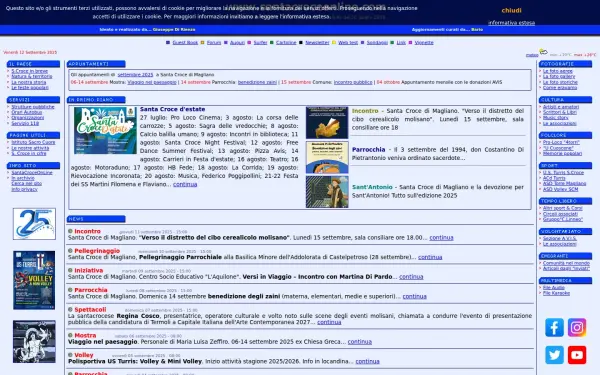The height and width of the screenshot is (375, 600).
Task: Click continua on Pellegrinaggio news
Action: (430, 257)
